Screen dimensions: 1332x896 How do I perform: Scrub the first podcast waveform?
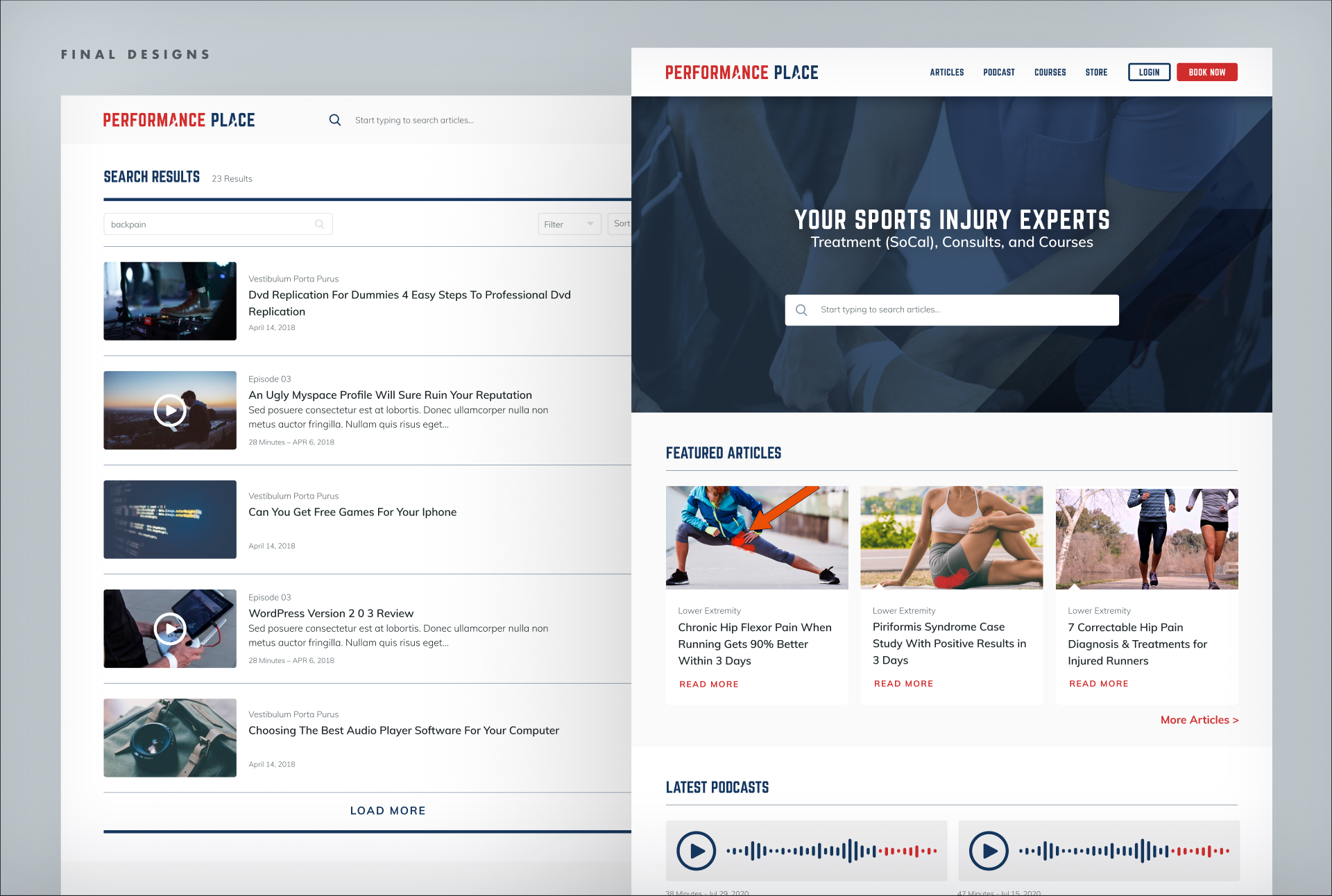831,851
